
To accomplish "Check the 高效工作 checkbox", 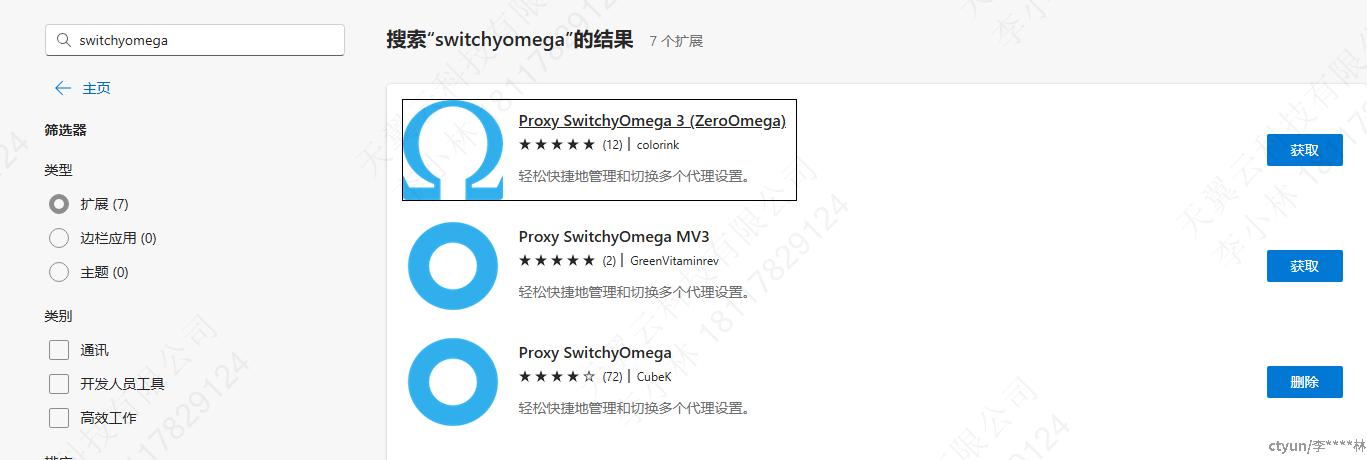I will tap(59, 418).
